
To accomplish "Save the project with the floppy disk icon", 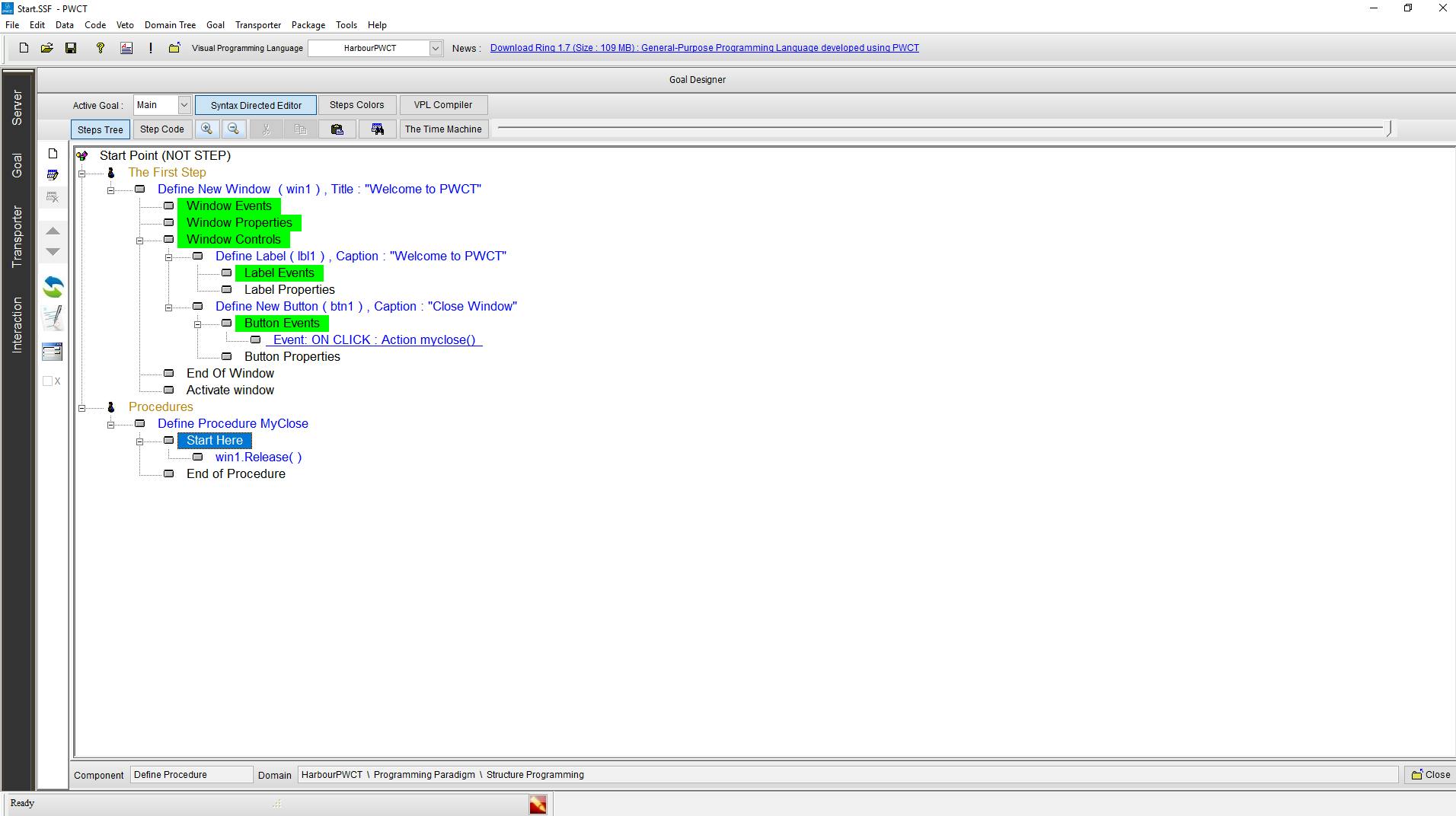I will pyautogui.click(x=71, y=48).
